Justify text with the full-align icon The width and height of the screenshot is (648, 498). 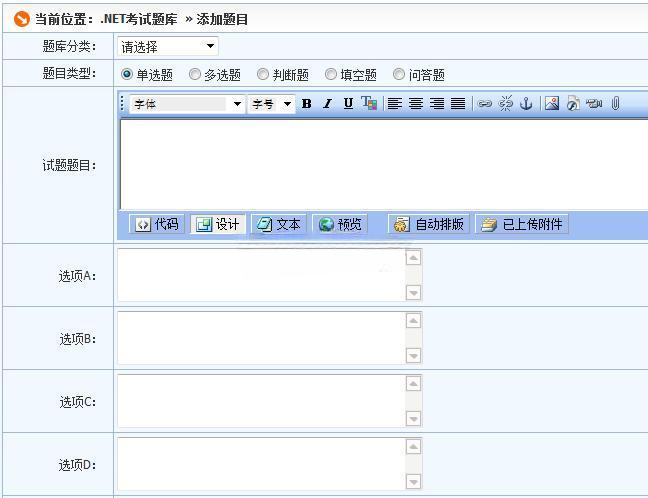click(x=458, y=103)
